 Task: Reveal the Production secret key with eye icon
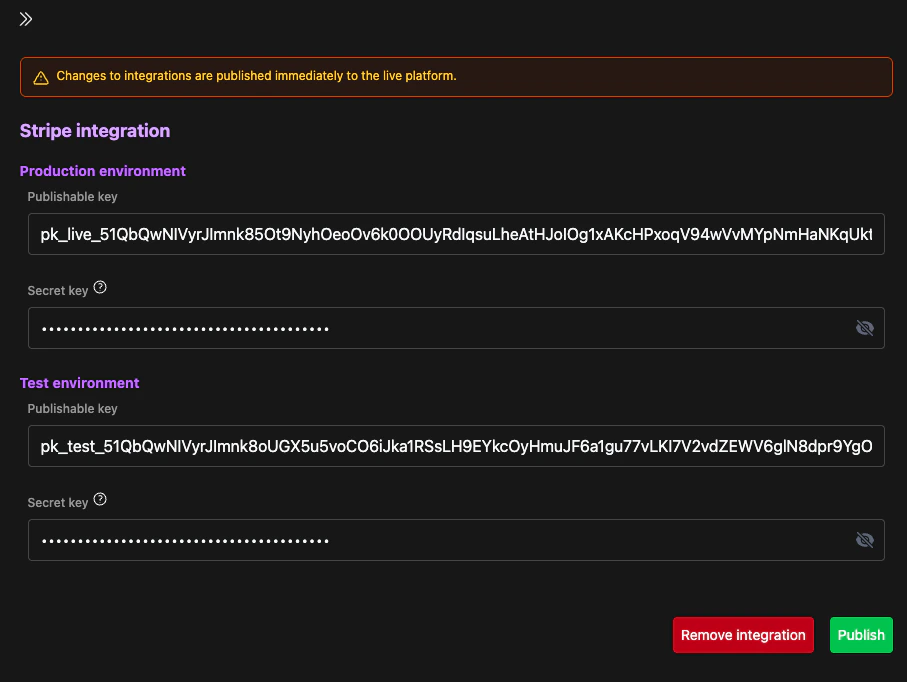pos(864,328)
